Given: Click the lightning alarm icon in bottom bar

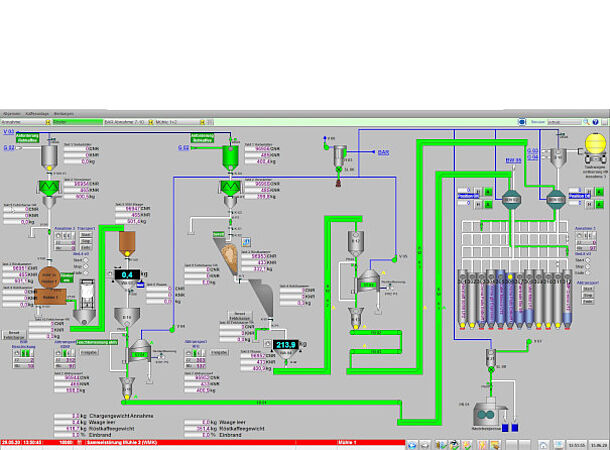Looking at the screenshot, I should click(x=482, y=445).
